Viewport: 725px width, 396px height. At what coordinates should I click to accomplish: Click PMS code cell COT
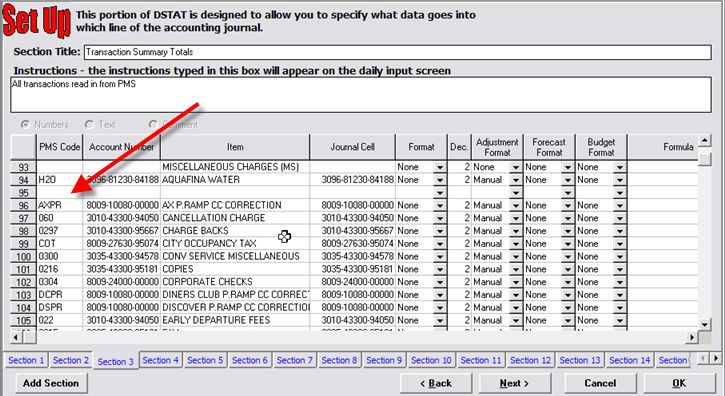pos(59,244)
